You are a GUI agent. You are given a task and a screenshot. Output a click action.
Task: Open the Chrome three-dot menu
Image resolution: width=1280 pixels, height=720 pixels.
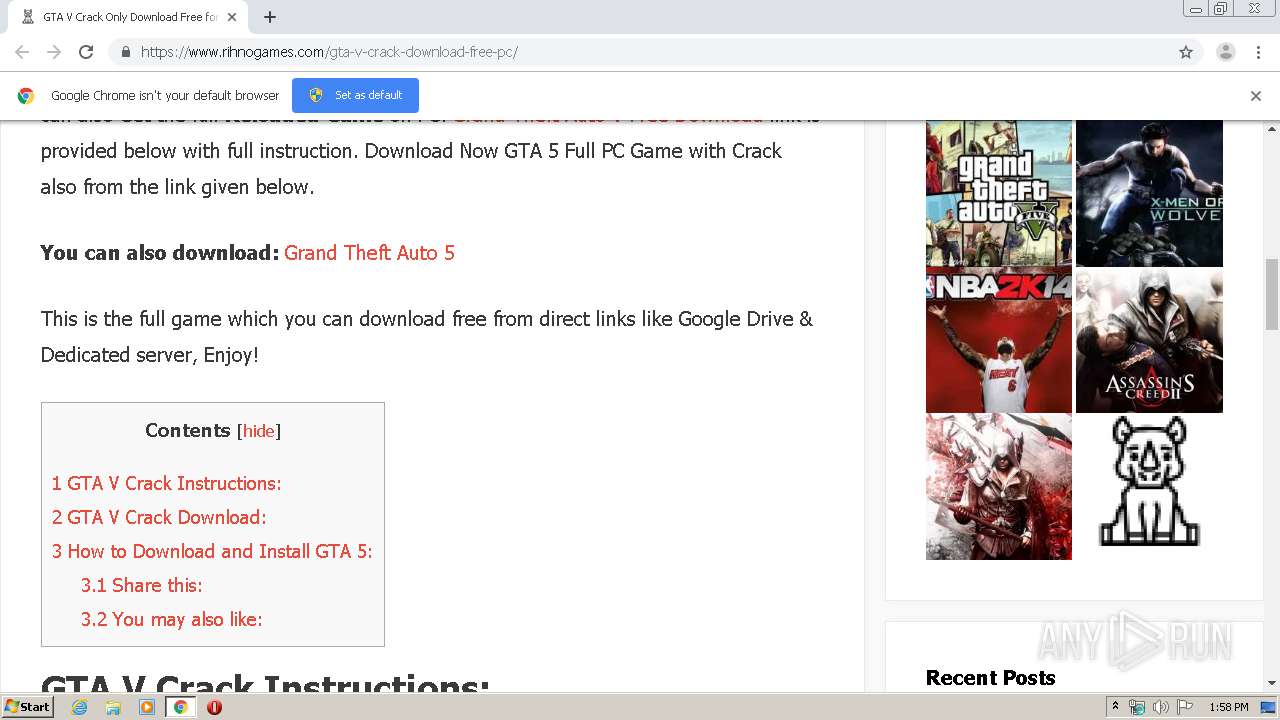tap(1259, 52)
